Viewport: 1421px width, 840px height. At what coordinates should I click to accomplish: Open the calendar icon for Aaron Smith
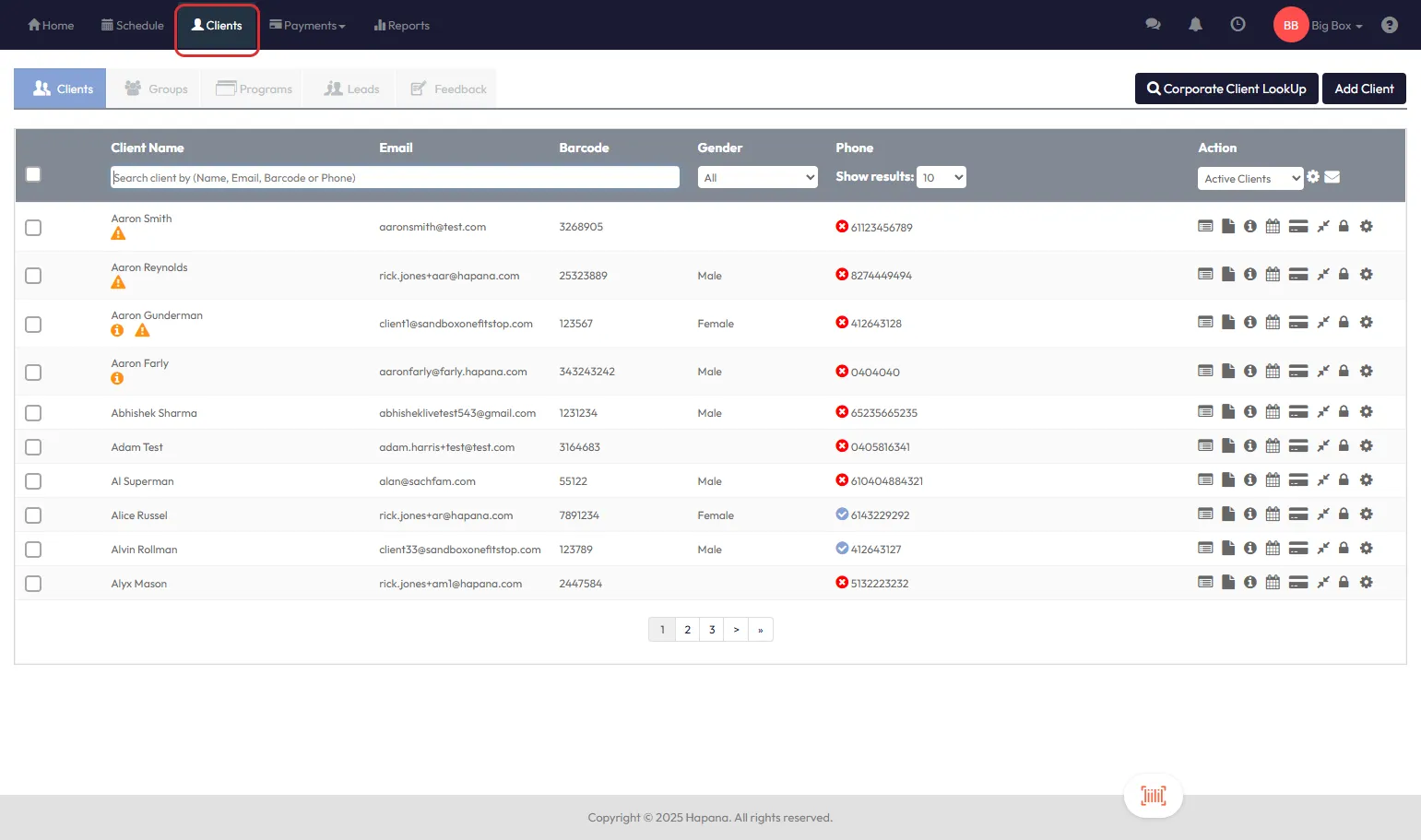[1273, 227]
